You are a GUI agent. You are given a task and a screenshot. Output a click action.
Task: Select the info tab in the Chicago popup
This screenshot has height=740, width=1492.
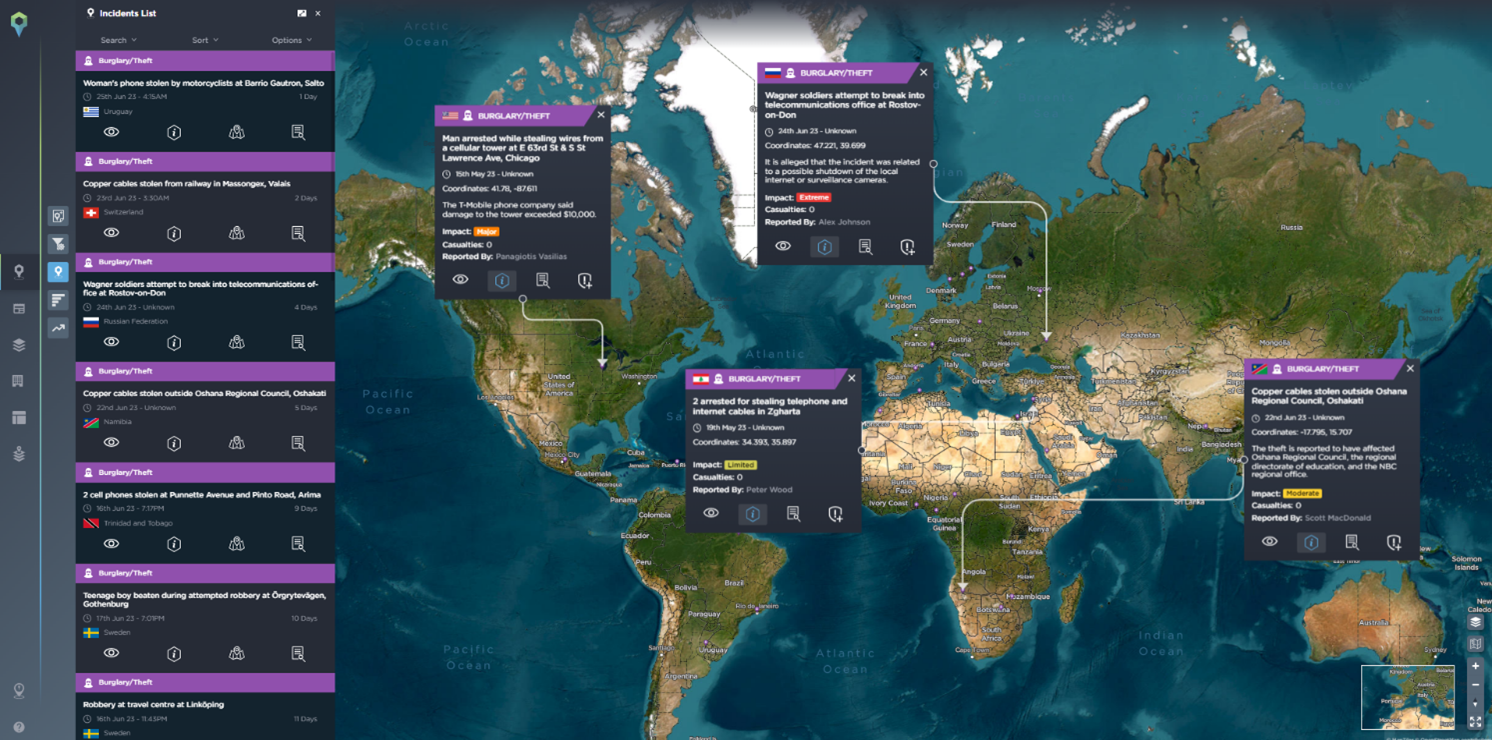pyautogui.click(x=502, y=281)
